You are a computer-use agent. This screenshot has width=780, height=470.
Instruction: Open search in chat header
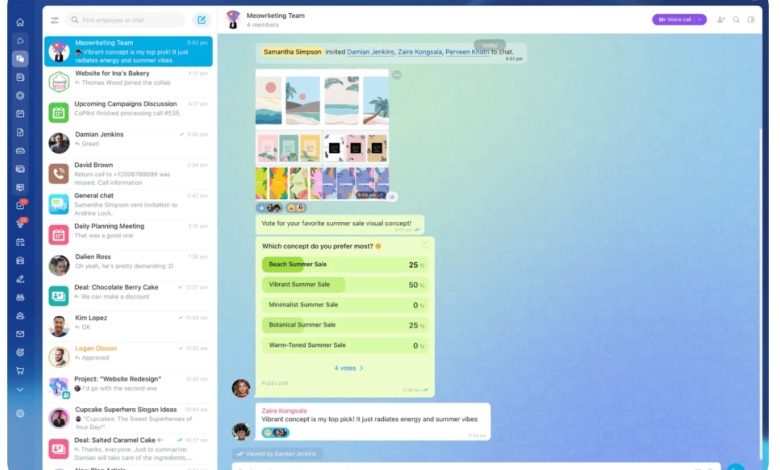tap(737, 20)
